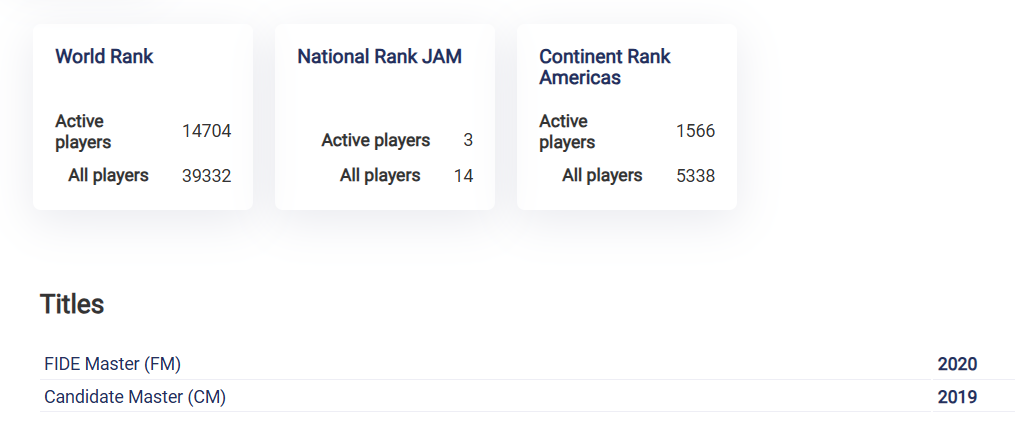
Task: Click the Titles section heading
Action: pos(72,304)
